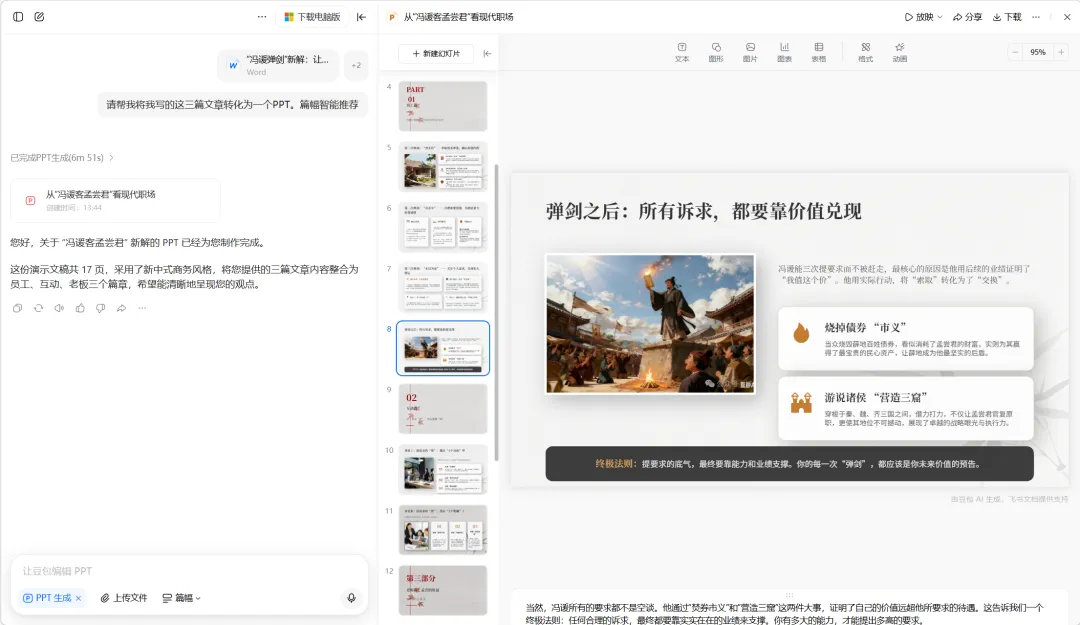The height and width of the screenshot is (625, 1080).
Task: Toggle the left sidebar panel icon
Action: click(x=18, y=17)
